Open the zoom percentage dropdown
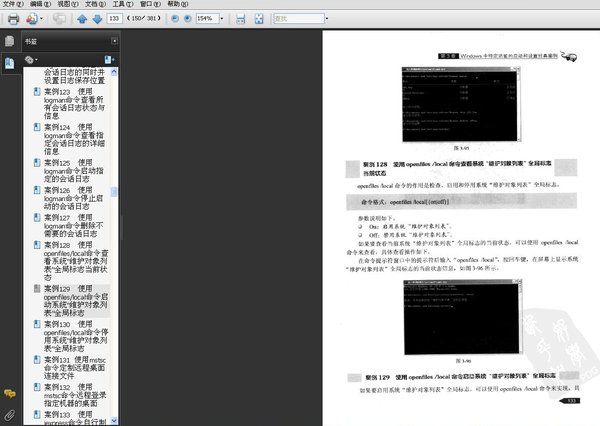Screen dimensions: 600x426 [222, 18]
